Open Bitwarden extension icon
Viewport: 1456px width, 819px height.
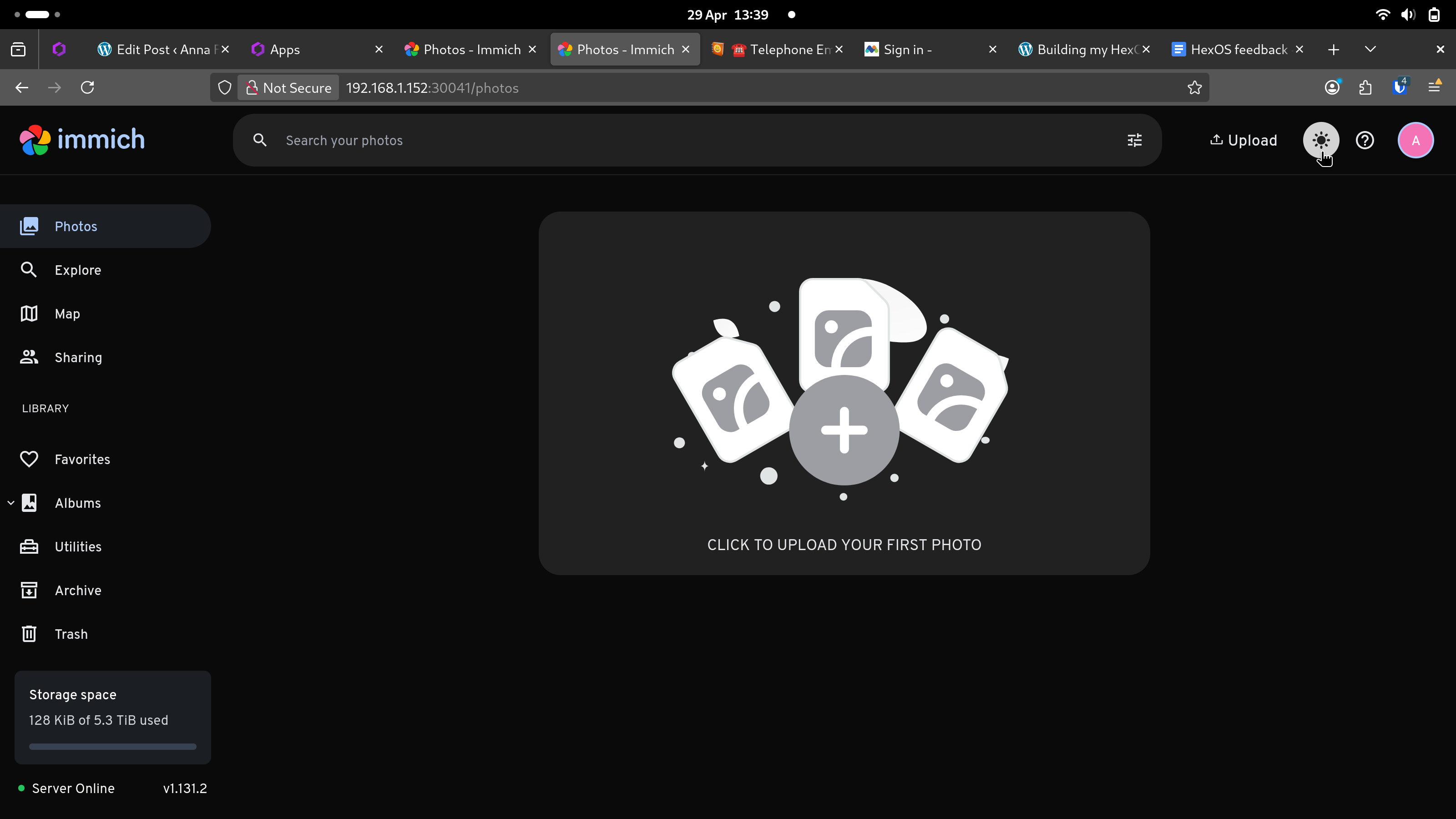coord(1400,88)
